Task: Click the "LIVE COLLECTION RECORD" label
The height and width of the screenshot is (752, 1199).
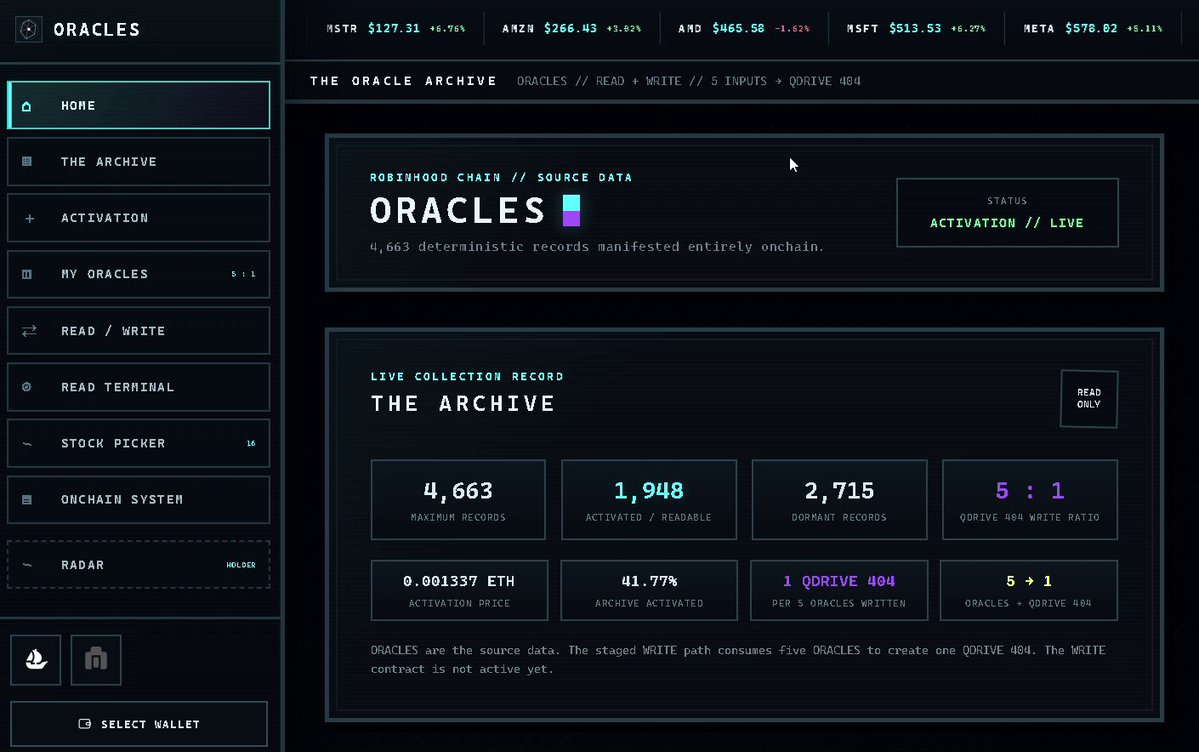Action: [x=467, y=376]
